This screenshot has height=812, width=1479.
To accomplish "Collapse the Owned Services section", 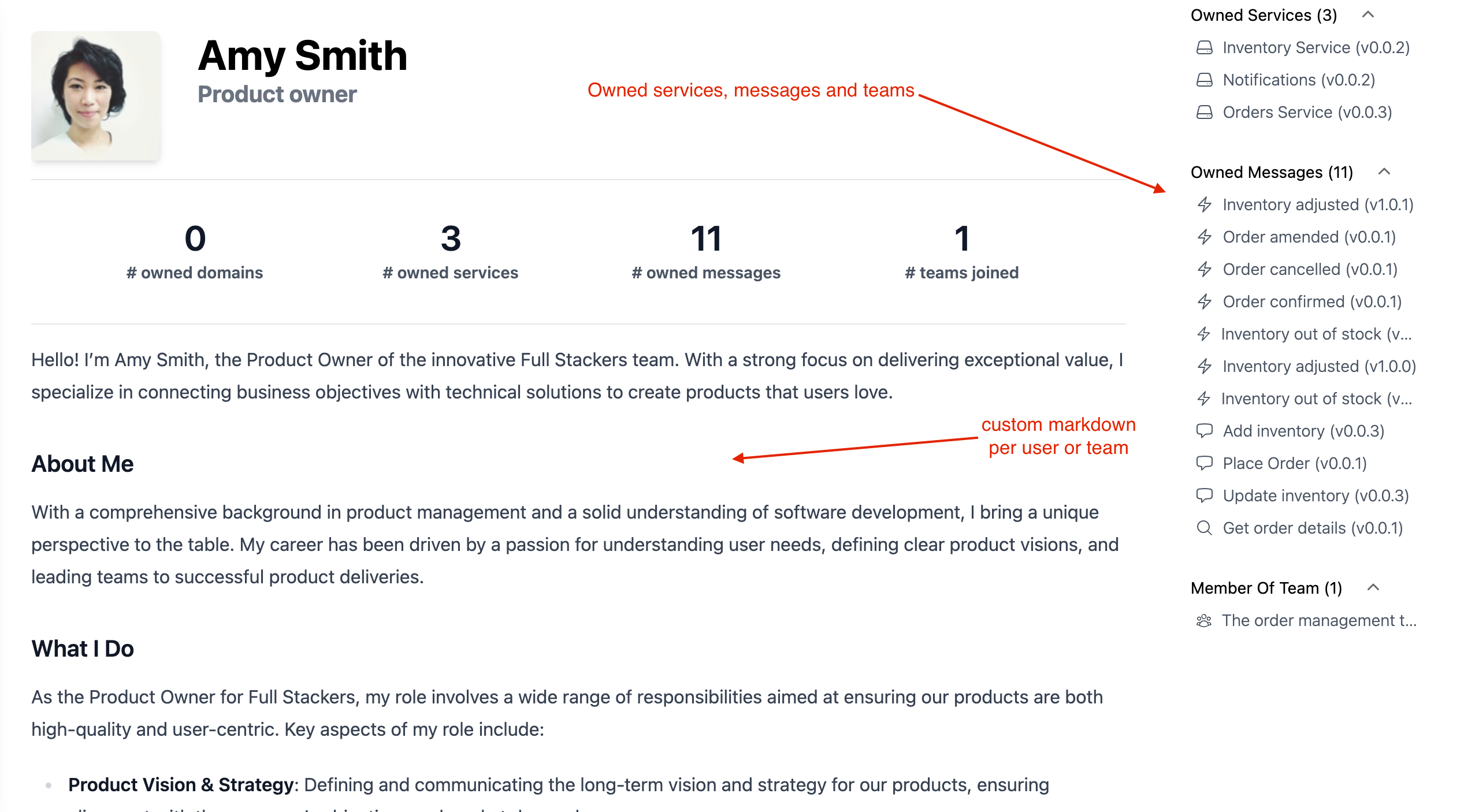I will (1367, 15).
